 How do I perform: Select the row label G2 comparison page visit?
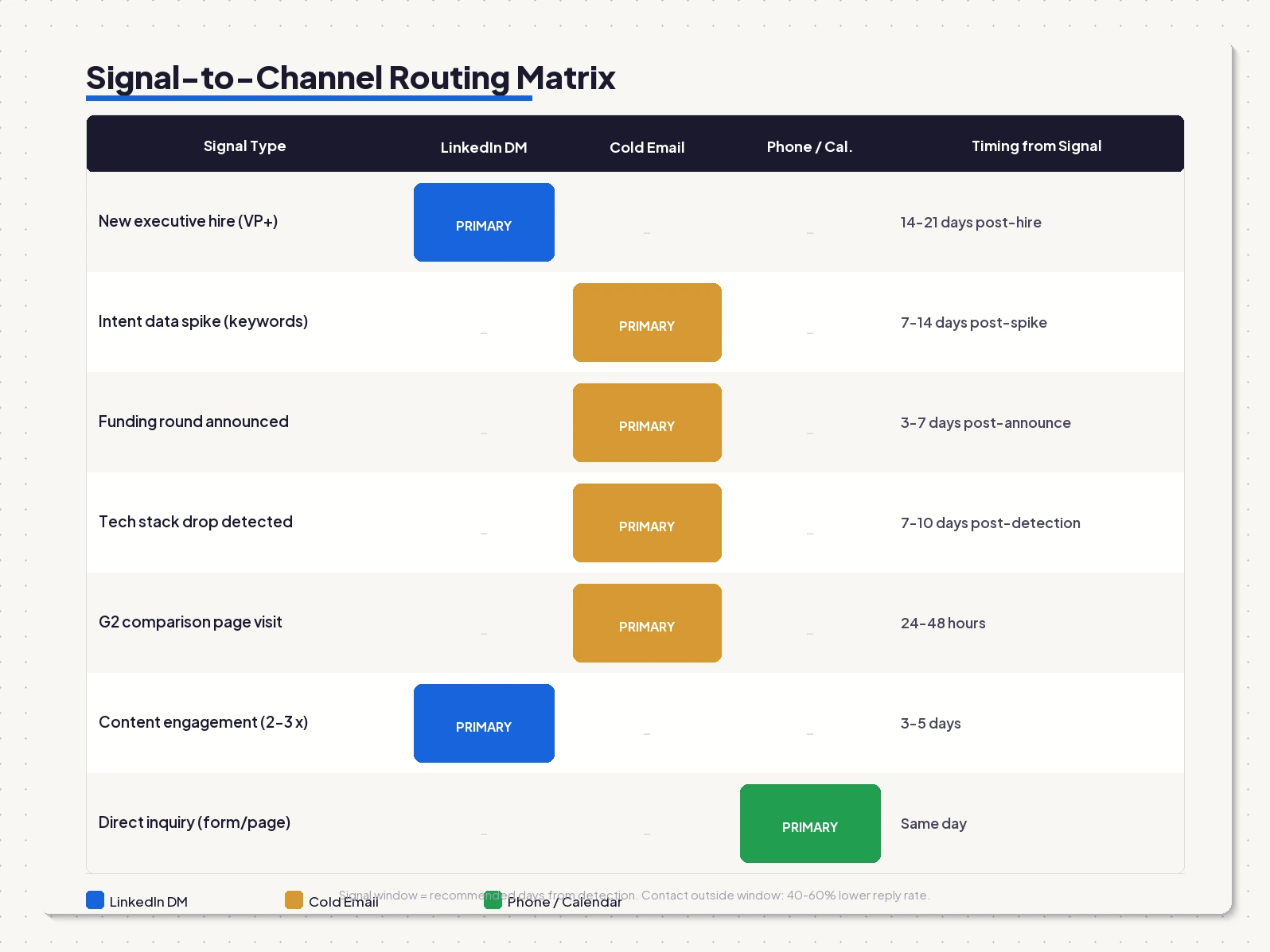[x=190, y=622]
